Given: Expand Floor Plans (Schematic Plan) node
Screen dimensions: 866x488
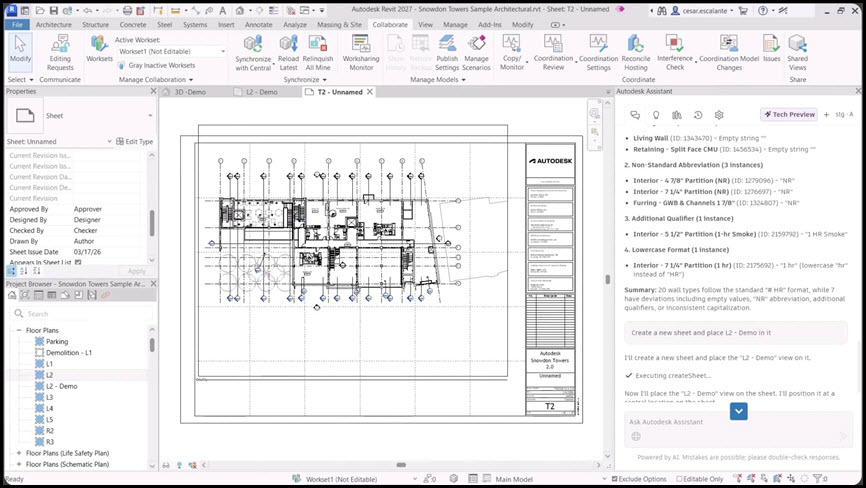Looking at the screenshot, I should click(19, 464).
